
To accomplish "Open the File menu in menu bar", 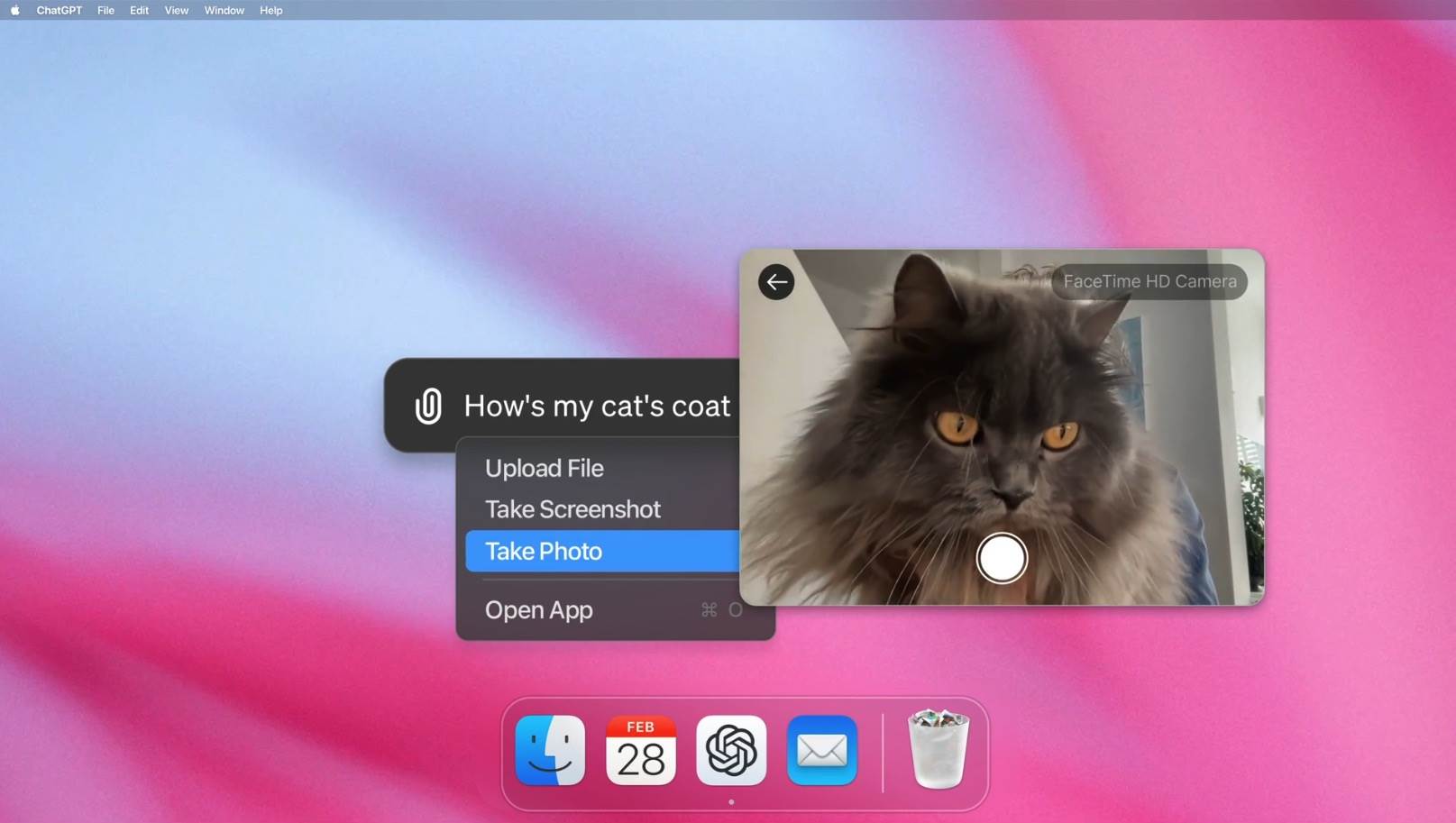I will tap(105, 10).
